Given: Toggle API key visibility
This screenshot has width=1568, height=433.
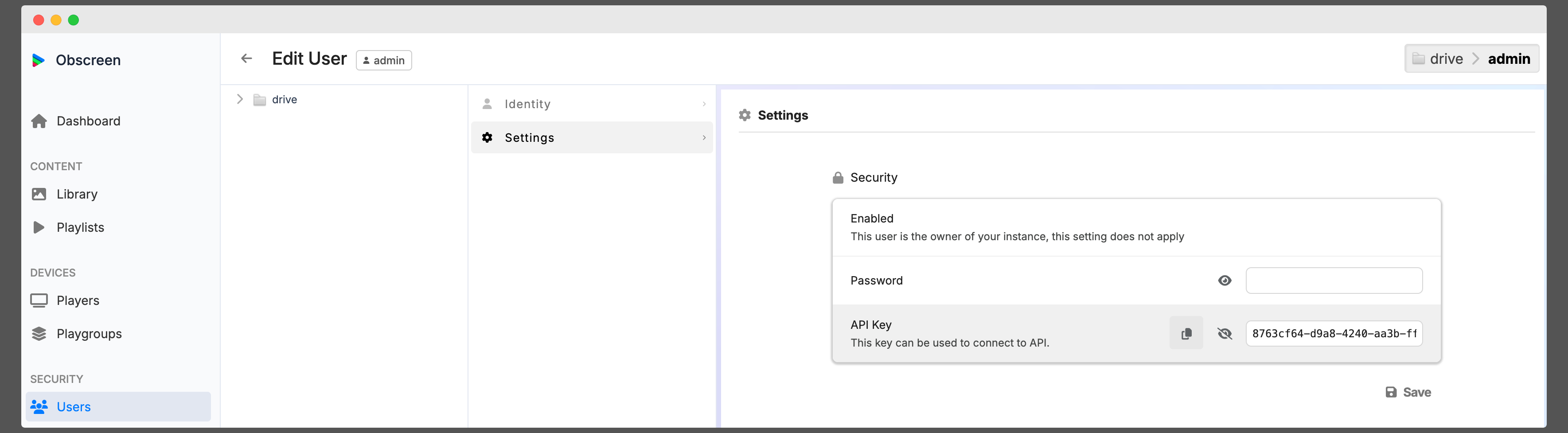Looking at the screenshot, I should point(1225,334).
